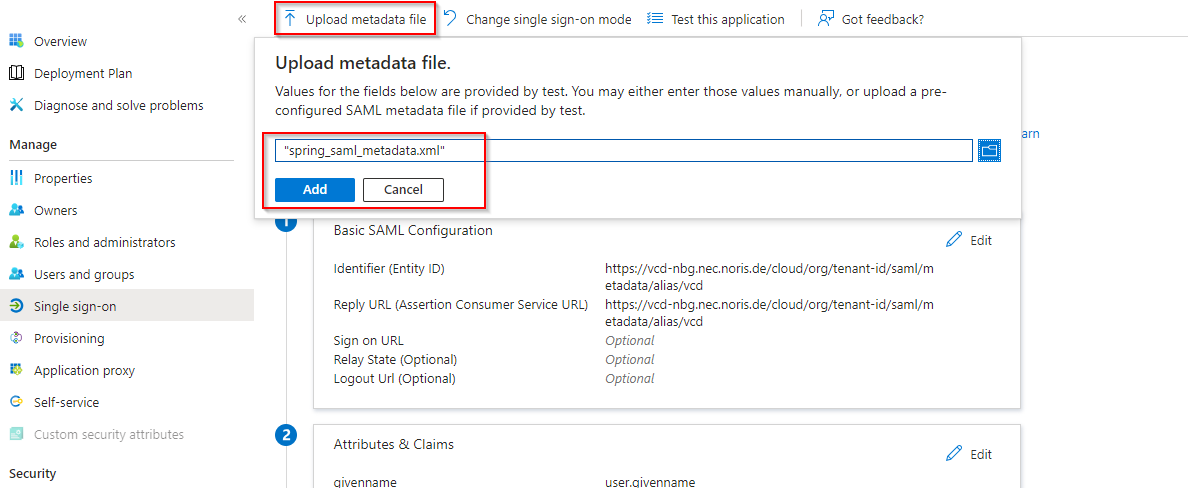The height and width of the screenshot is (488, 1188).
Task: Click the Security section header
Action: click(33, 474)
